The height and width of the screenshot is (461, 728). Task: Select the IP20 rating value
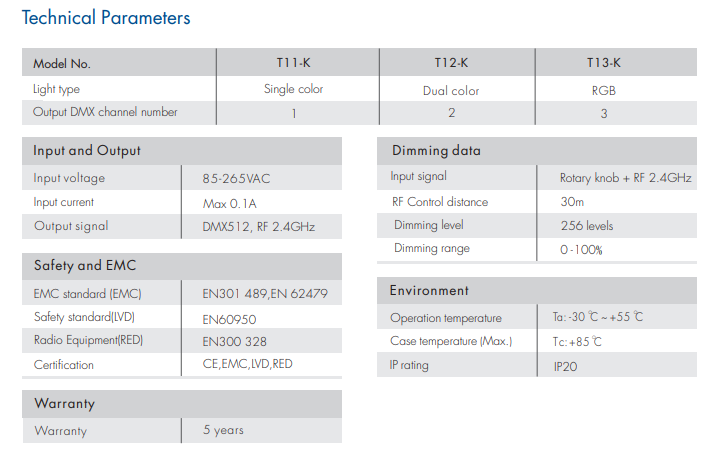(566, 367)
